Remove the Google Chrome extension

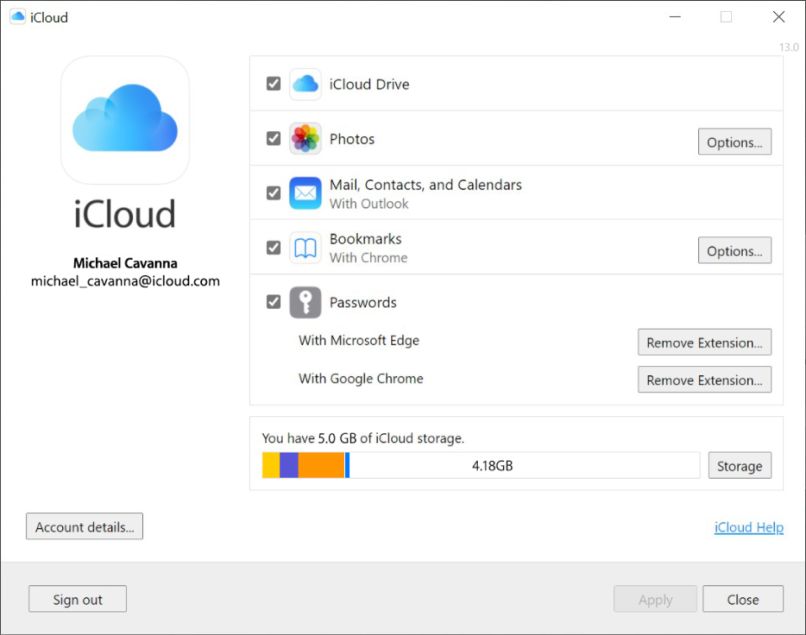(x=704, y=380)
